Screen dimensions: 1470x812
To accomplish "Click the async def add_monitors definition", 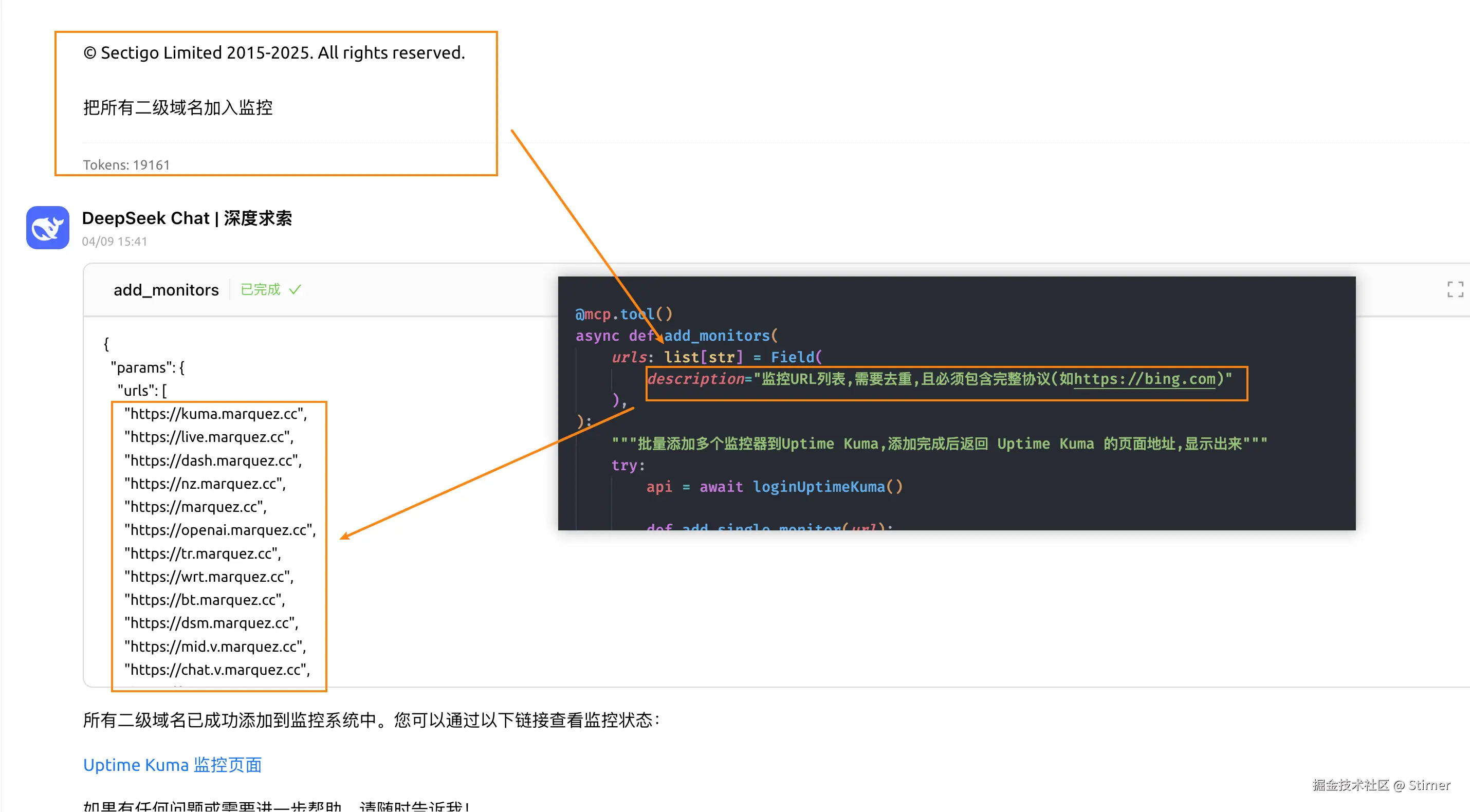I will point(676,336).
